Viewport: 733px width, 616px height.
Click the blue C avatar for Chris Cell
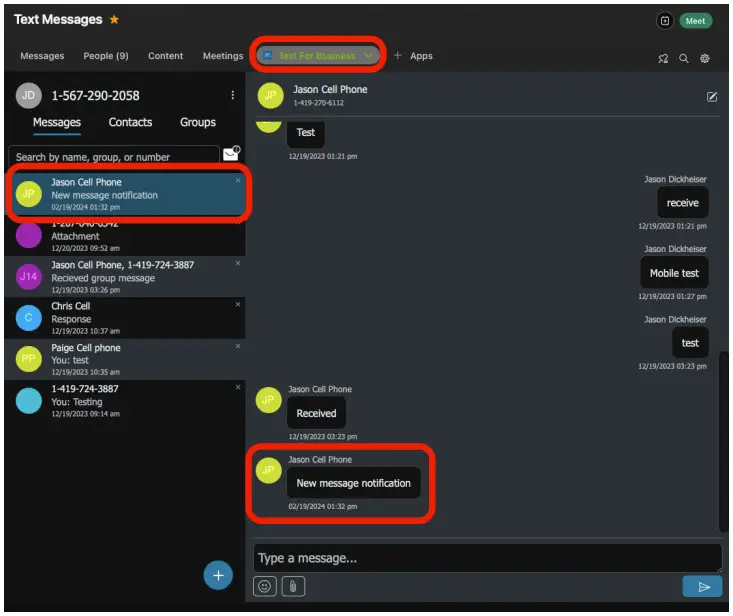click(29, 318)
